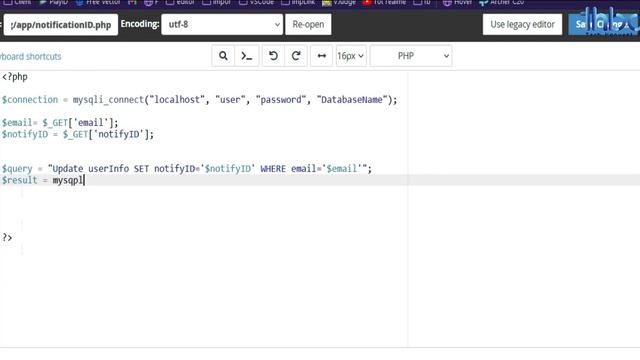Click the notificationID.php file path field

(x=61, y=25)
